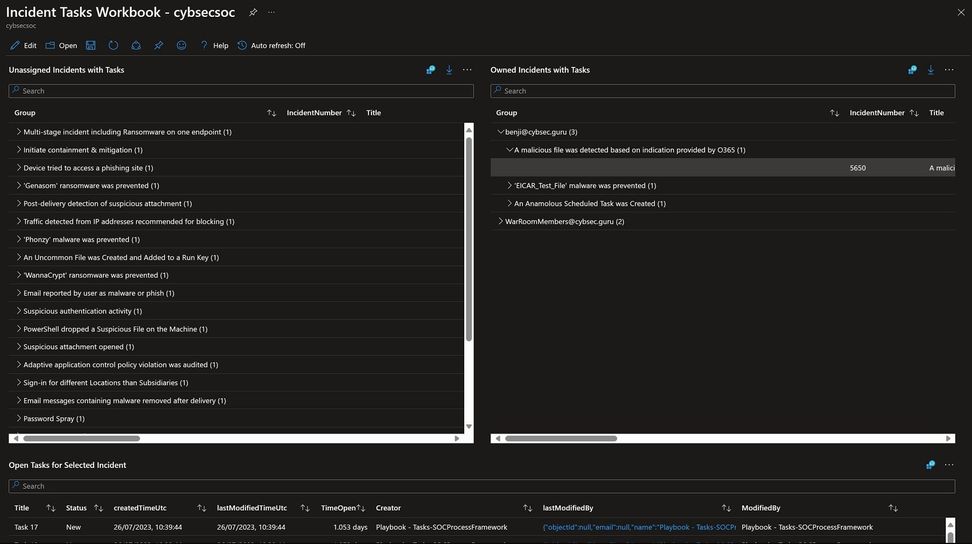Toggle Auto refresh: Off setting
Image resolution: width=972 pixels, height=544 pixels.
pyautogui.click(x=272, y=45)
